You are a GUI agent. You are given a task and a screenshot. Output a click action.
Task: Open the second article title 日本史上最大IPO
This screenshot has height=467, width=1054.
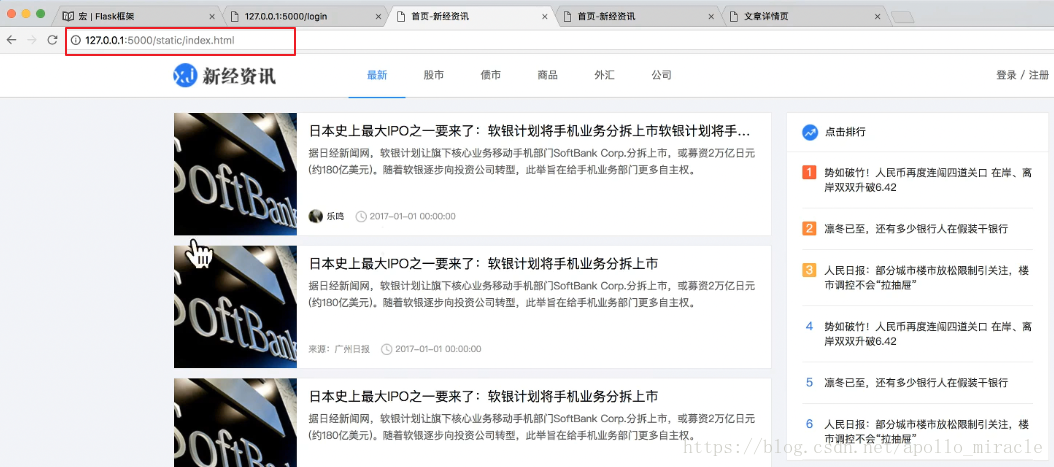coord(483,263)
